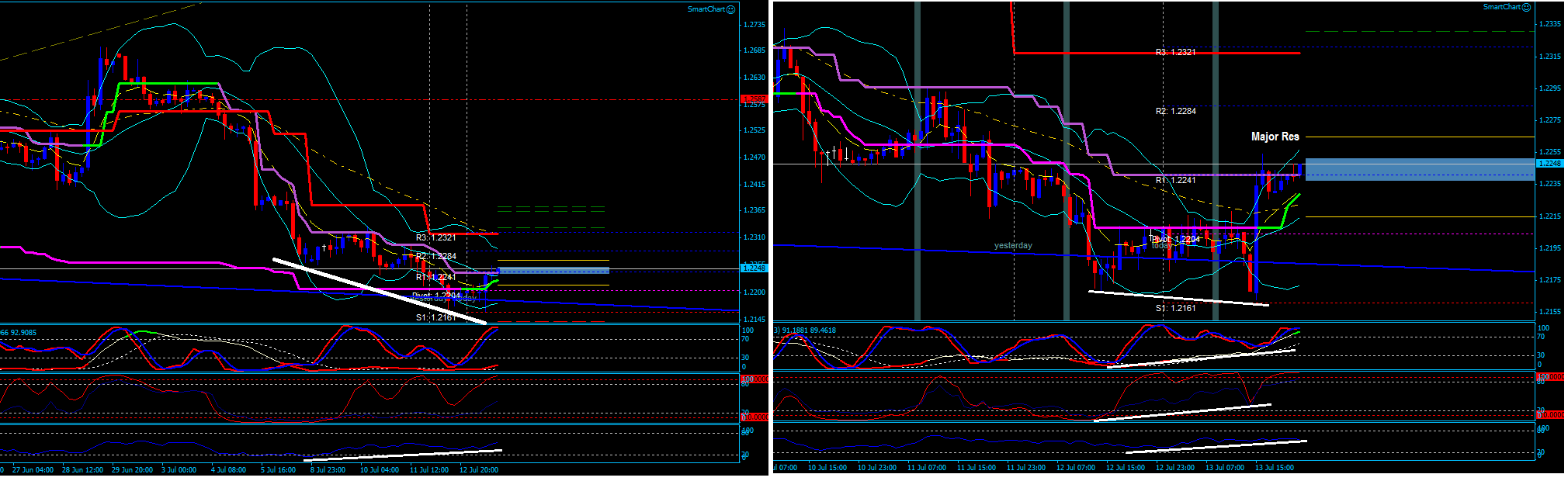The image size is (1568, 481).
Task: Click '10 Jul 15:00' on right time axis
Action: pyautogui.click(x=827, y=468)
